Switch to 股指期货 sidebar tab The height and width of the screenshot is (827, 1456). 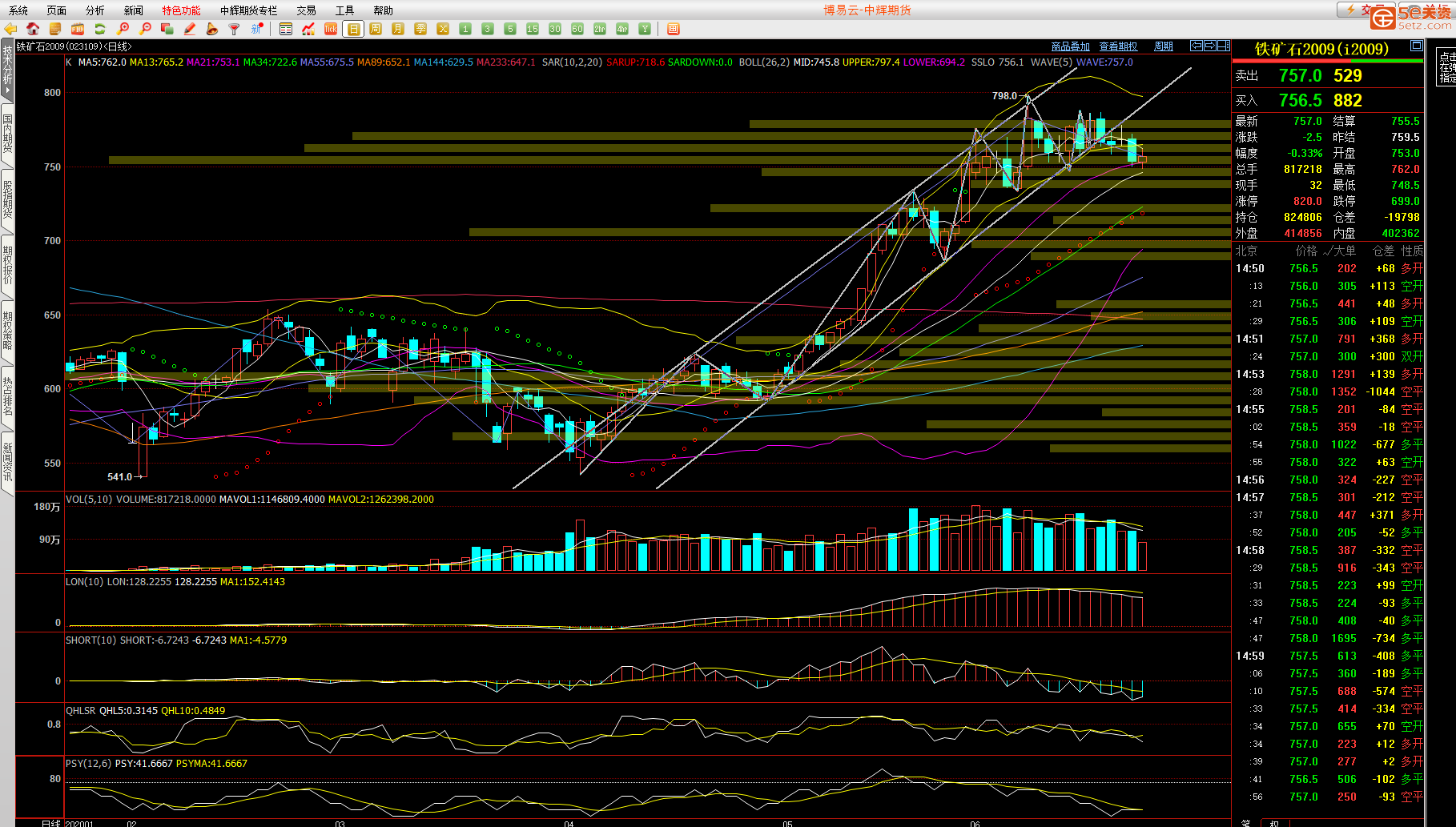pos(7,199)
